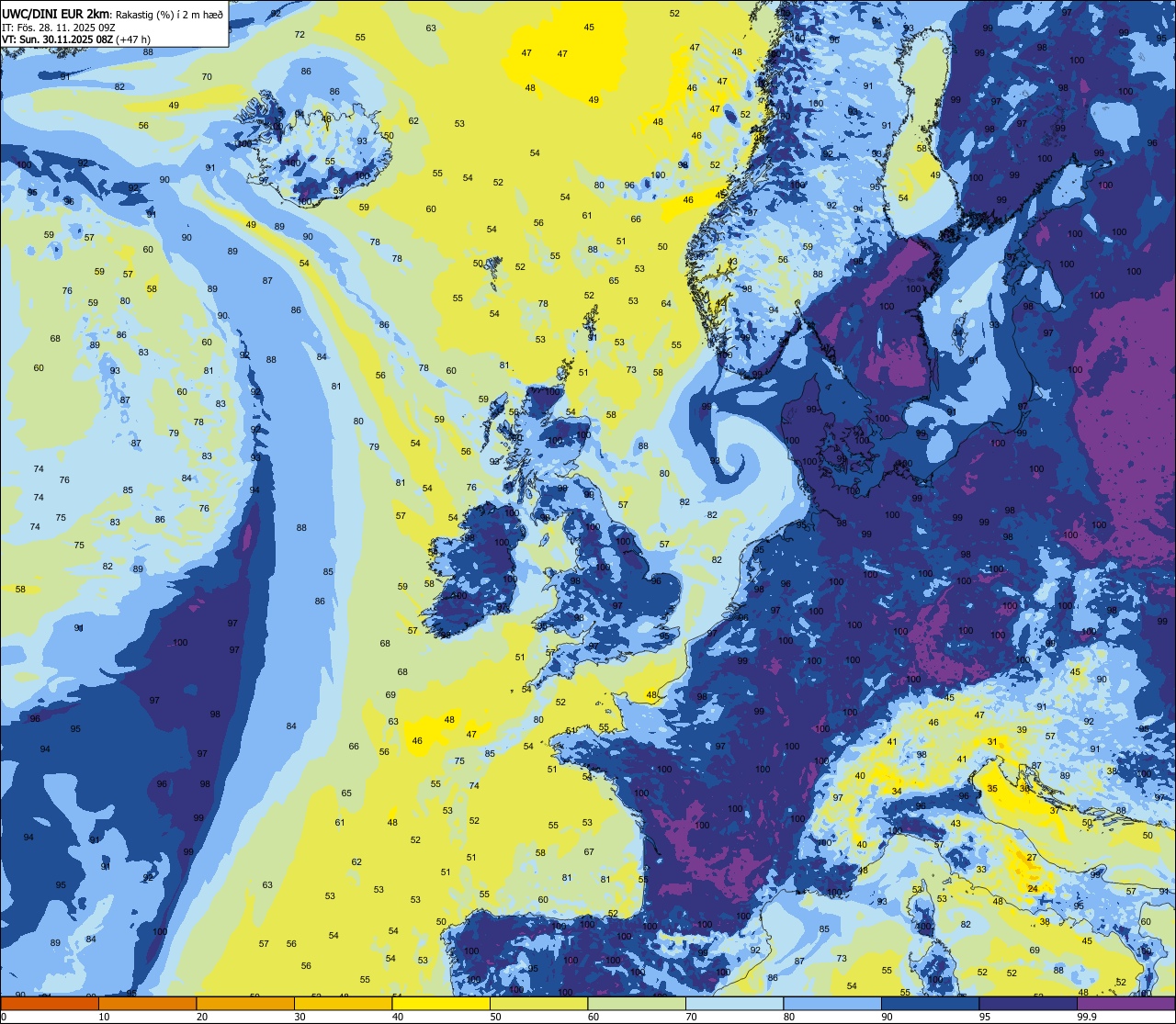Click the legend tick label 10
Image resolution: width=1176 pixels, height=1024 pixels.
point(104,1017)
